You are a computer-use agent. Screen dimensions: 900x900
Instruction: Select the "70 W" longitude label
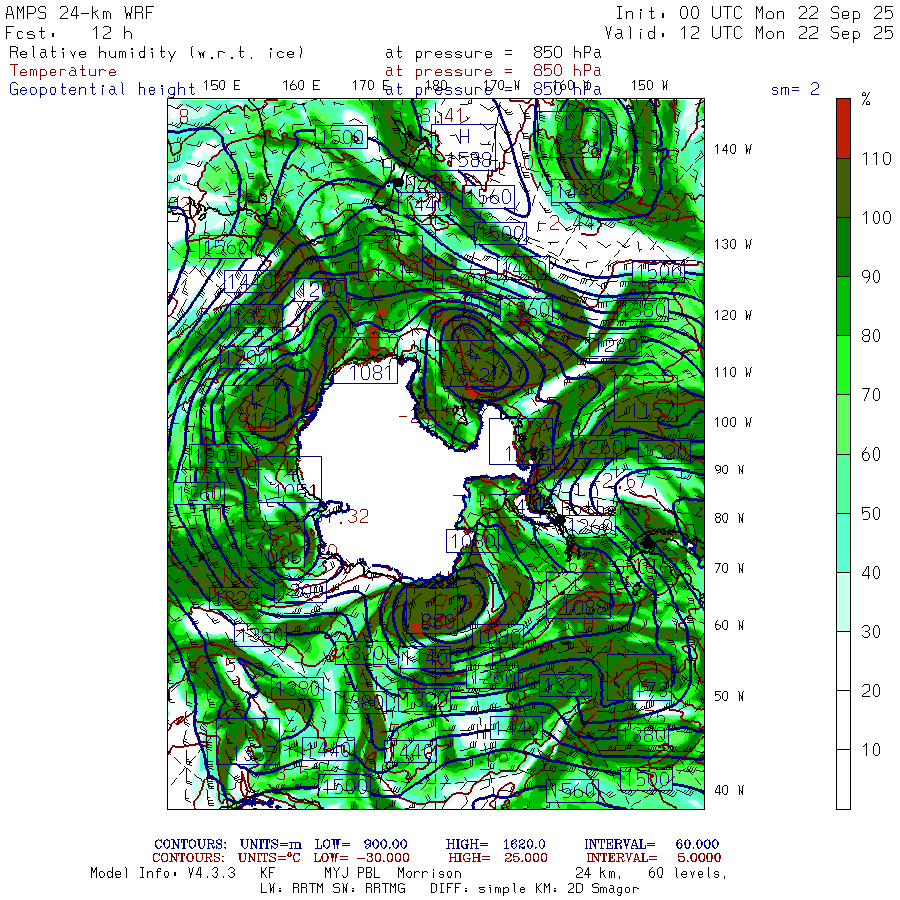coord(729,568)
